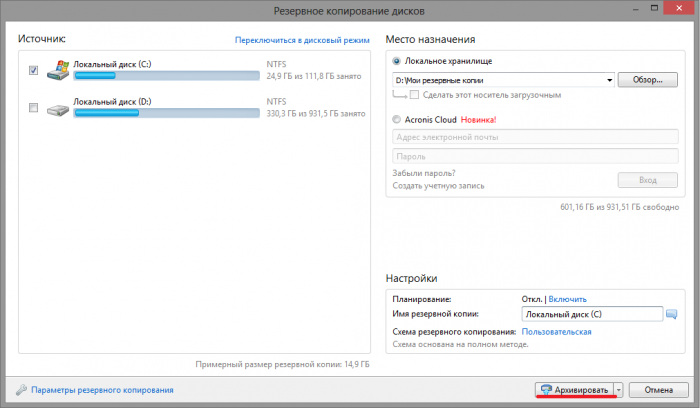The width and height of the screenshot is (700, 408).
Task: Click the wrench icon for backup options
Action: [21, 390]
